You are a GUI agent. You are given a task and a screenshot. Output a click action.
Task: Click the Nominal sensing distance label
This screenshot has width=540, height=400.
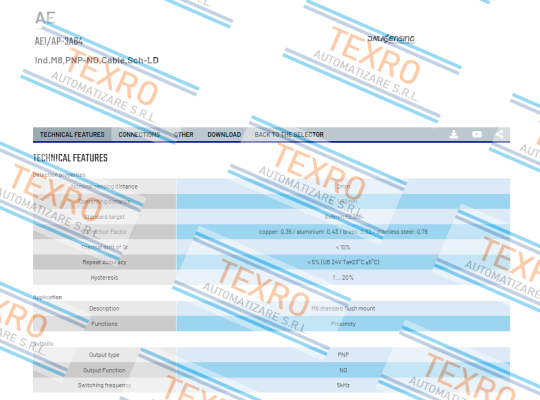104,186
